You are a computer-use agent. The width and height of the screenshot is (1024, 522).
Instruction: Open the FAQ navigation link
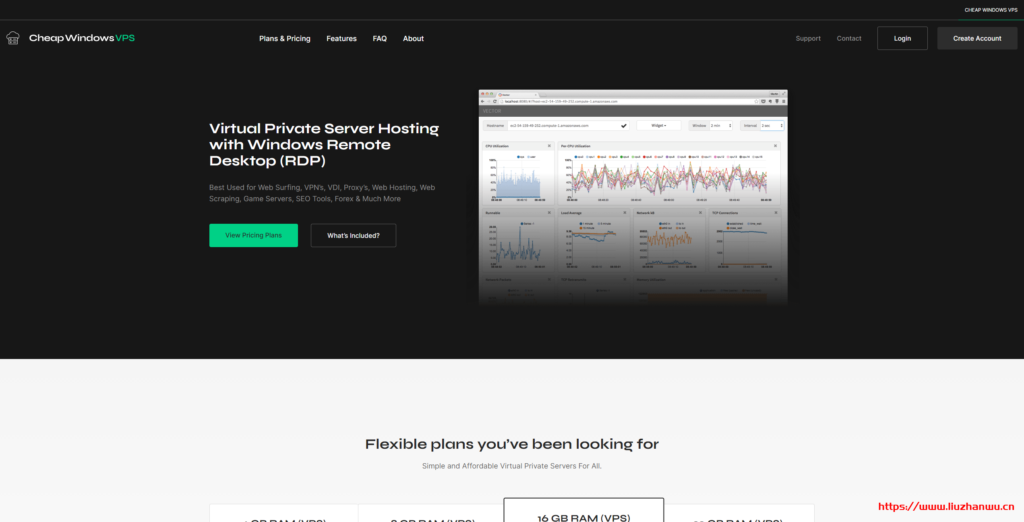380,39
